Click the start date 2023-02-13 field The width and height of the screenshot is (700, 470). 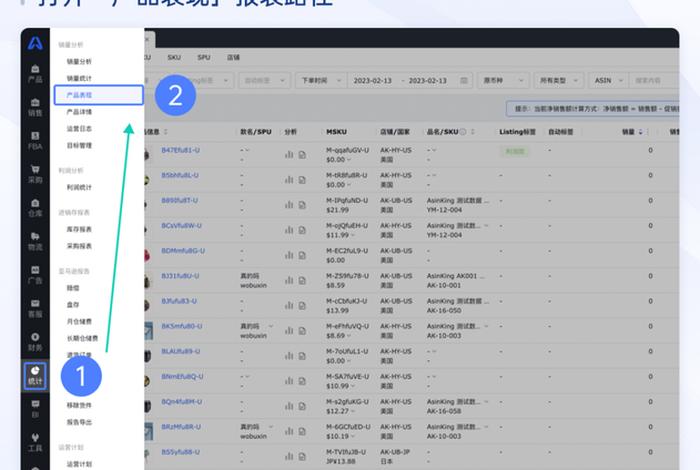point(372,80)
